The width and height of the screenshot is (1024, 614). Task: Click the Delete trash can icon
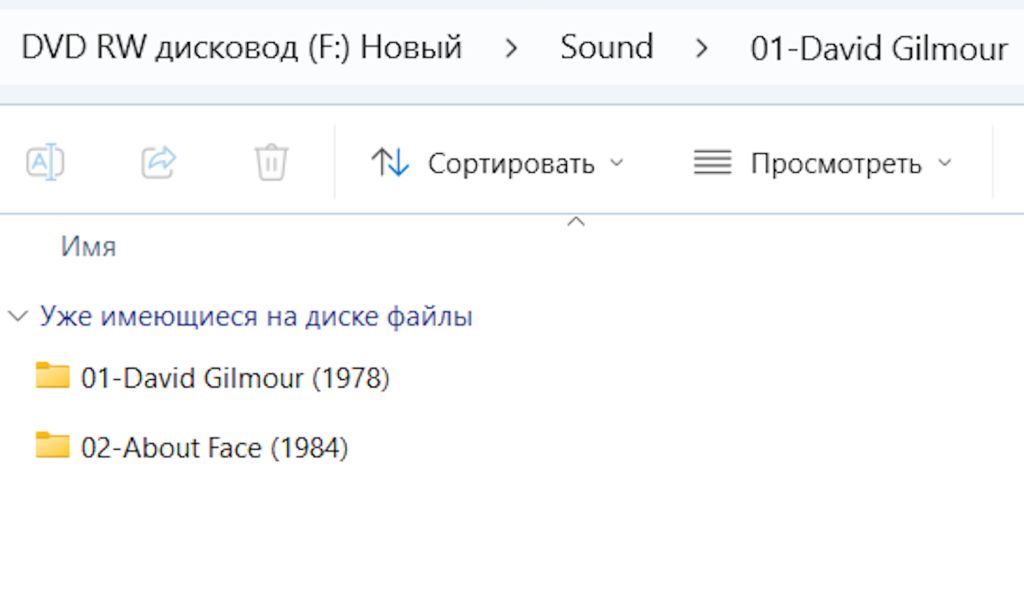pos(271,161)
